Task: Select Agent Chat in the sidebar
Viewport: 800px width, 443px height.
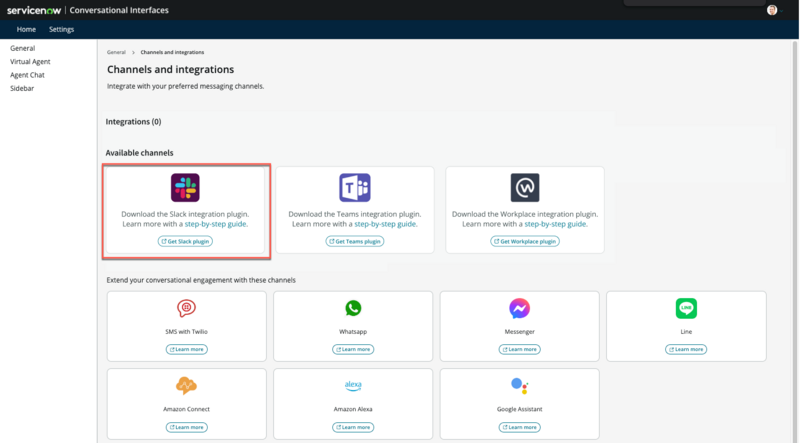Action: [x=27, y=75]
